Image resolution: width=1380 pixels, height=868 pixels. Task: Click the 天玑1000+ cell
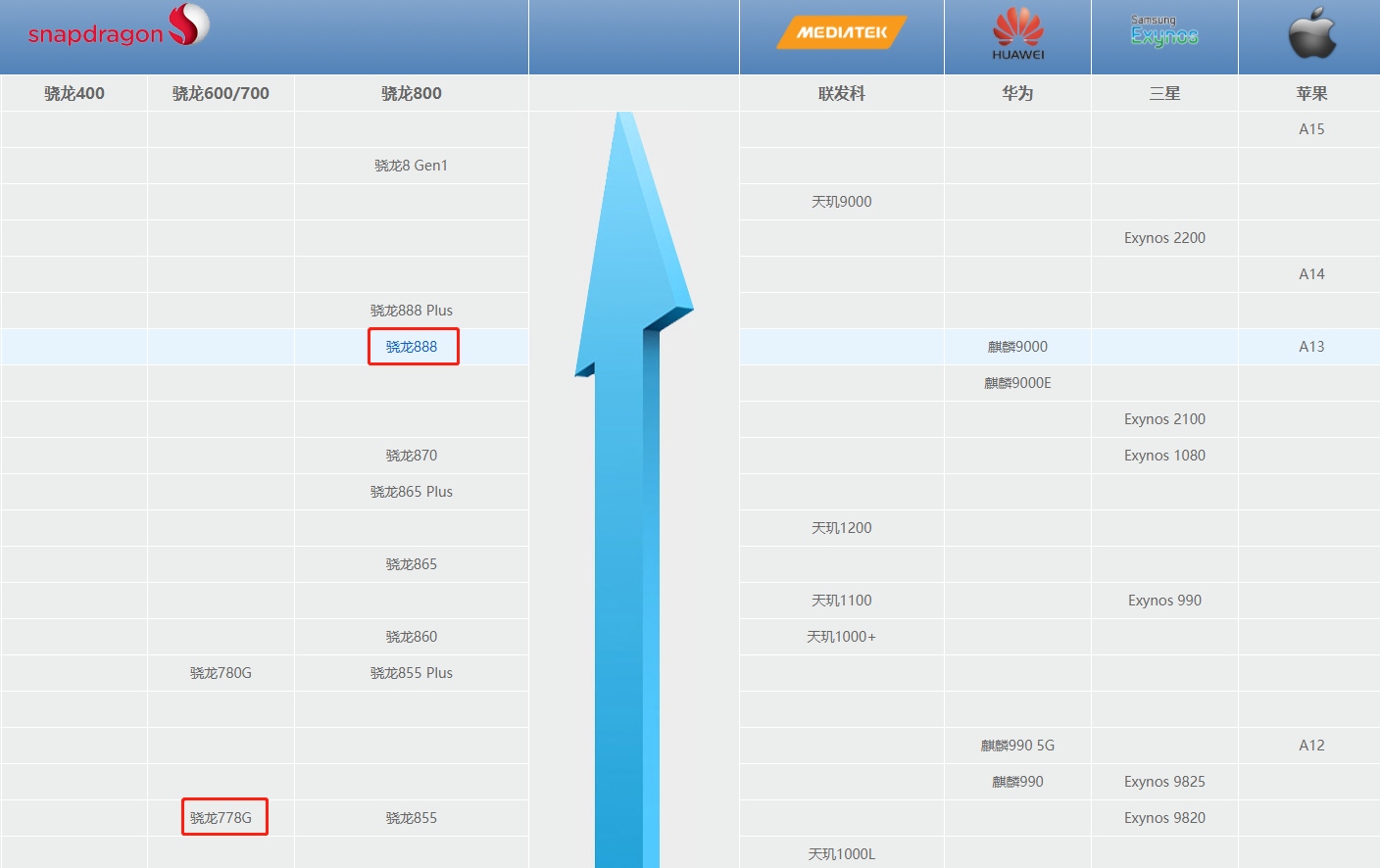click(x=842, y=637)
